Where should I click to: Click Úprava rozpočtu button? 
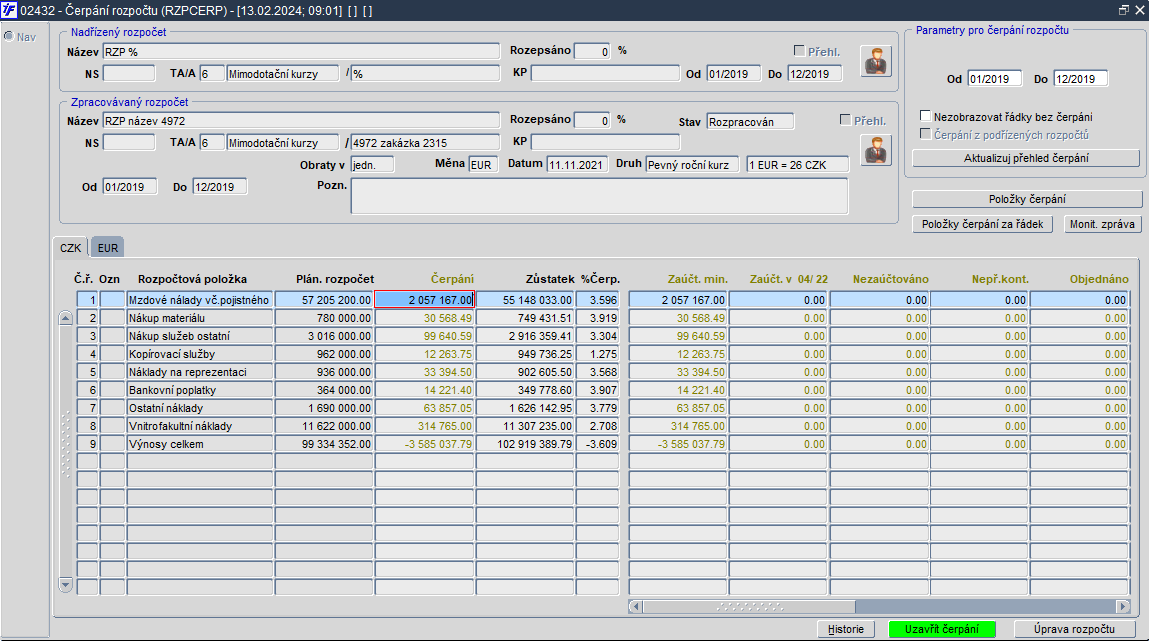[1074, 629]
